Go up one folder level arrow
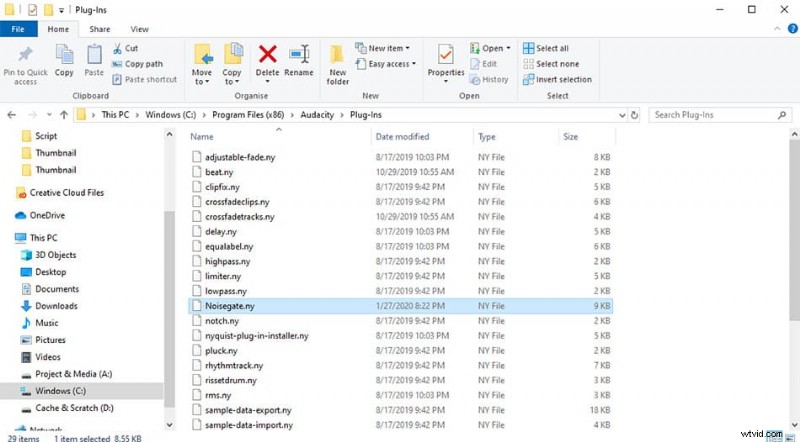 click(x=64, y=115)
